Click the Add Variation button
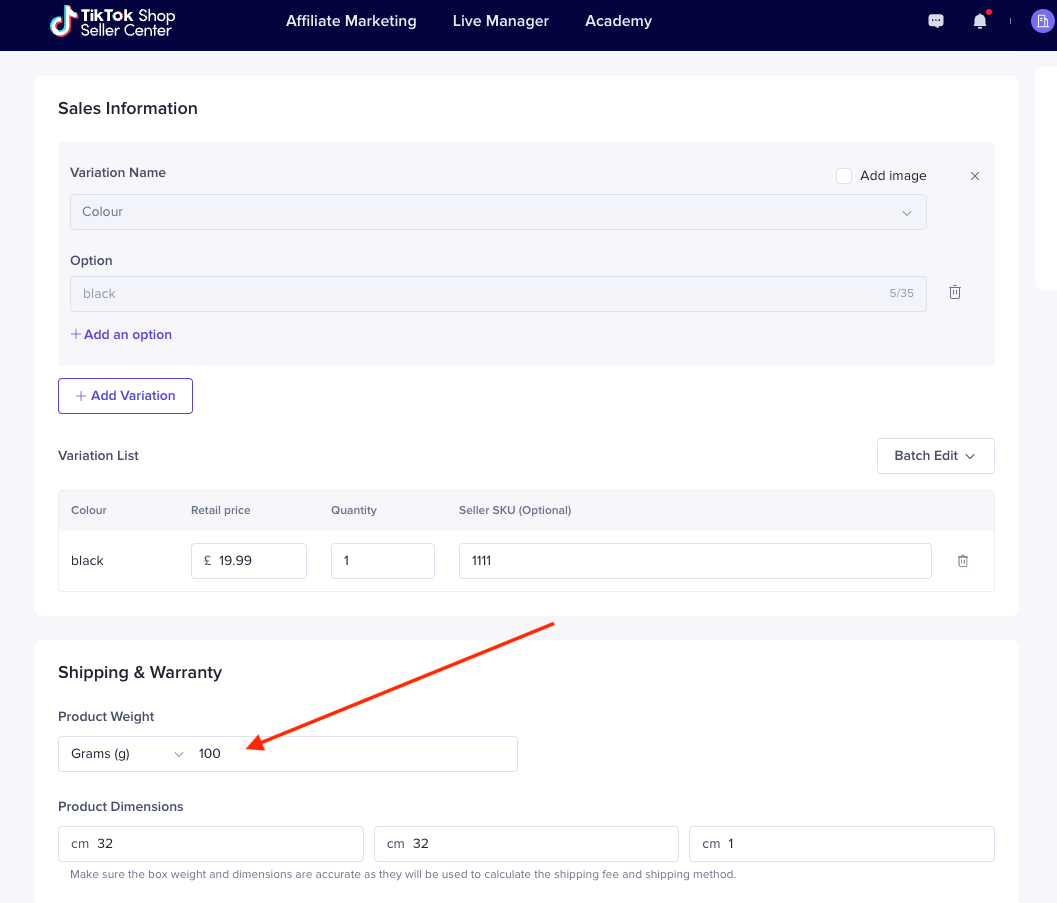The height and width of the screenshot is (903, 1057). click(x=125, y=396)
